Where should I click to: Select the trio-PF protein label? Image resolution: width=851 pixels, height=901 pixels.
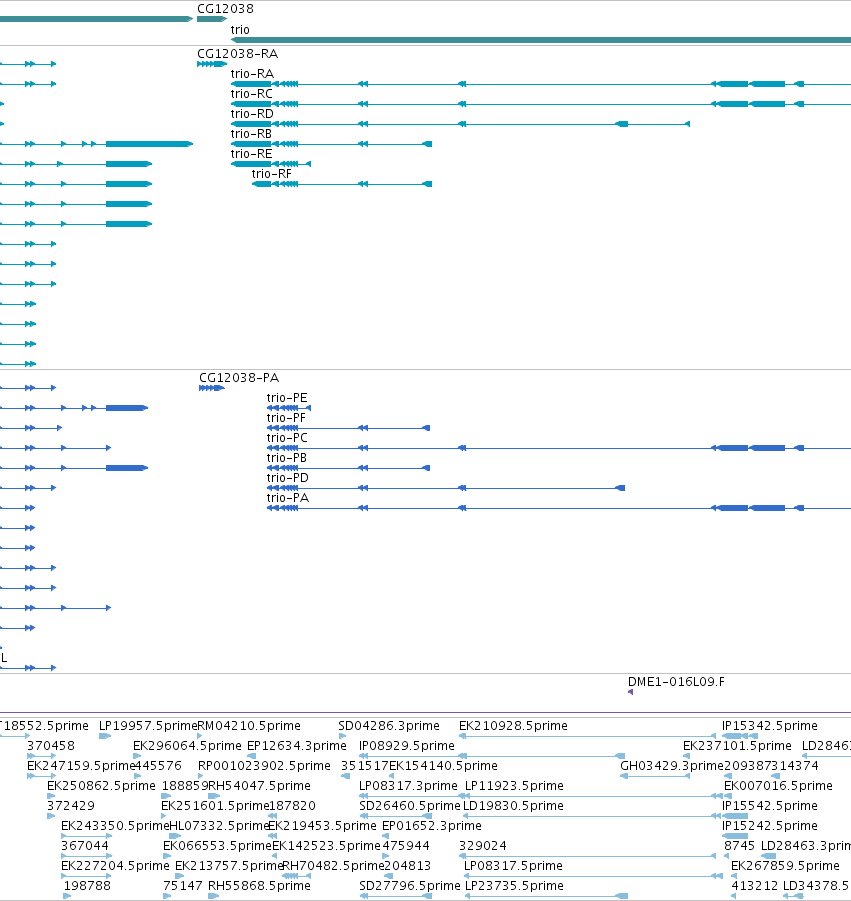pos(286,418)
